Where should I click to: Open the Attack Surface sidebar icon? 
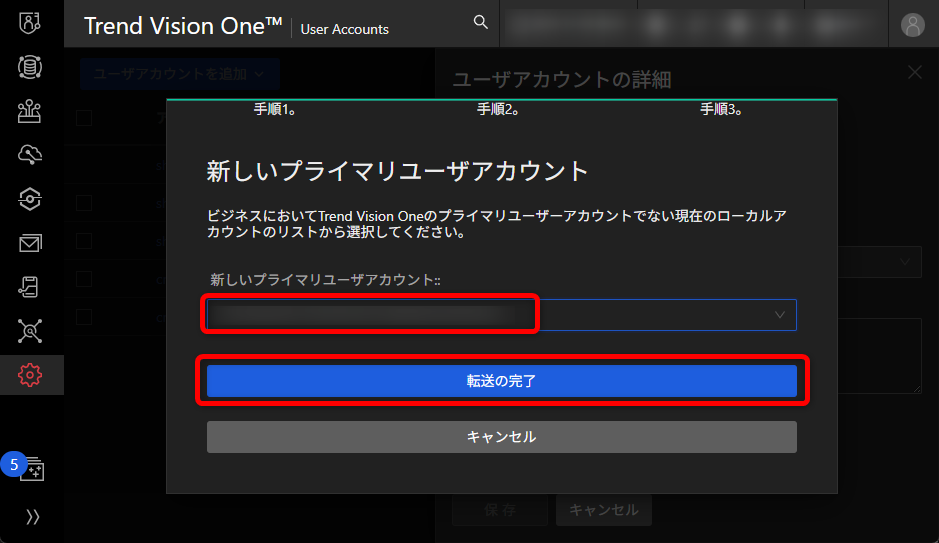coord(29,111)
